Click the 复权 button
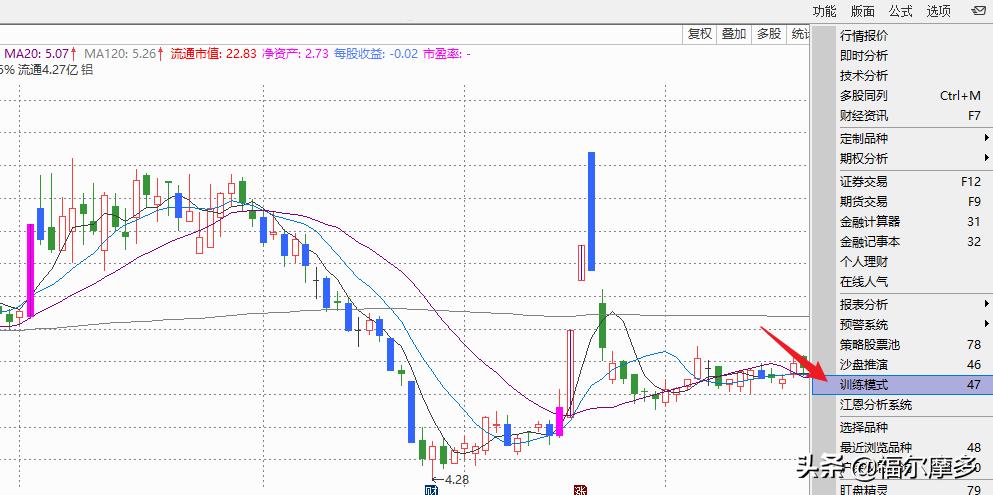The height and width of the screenshot is (495, 993). click(700, 34)
